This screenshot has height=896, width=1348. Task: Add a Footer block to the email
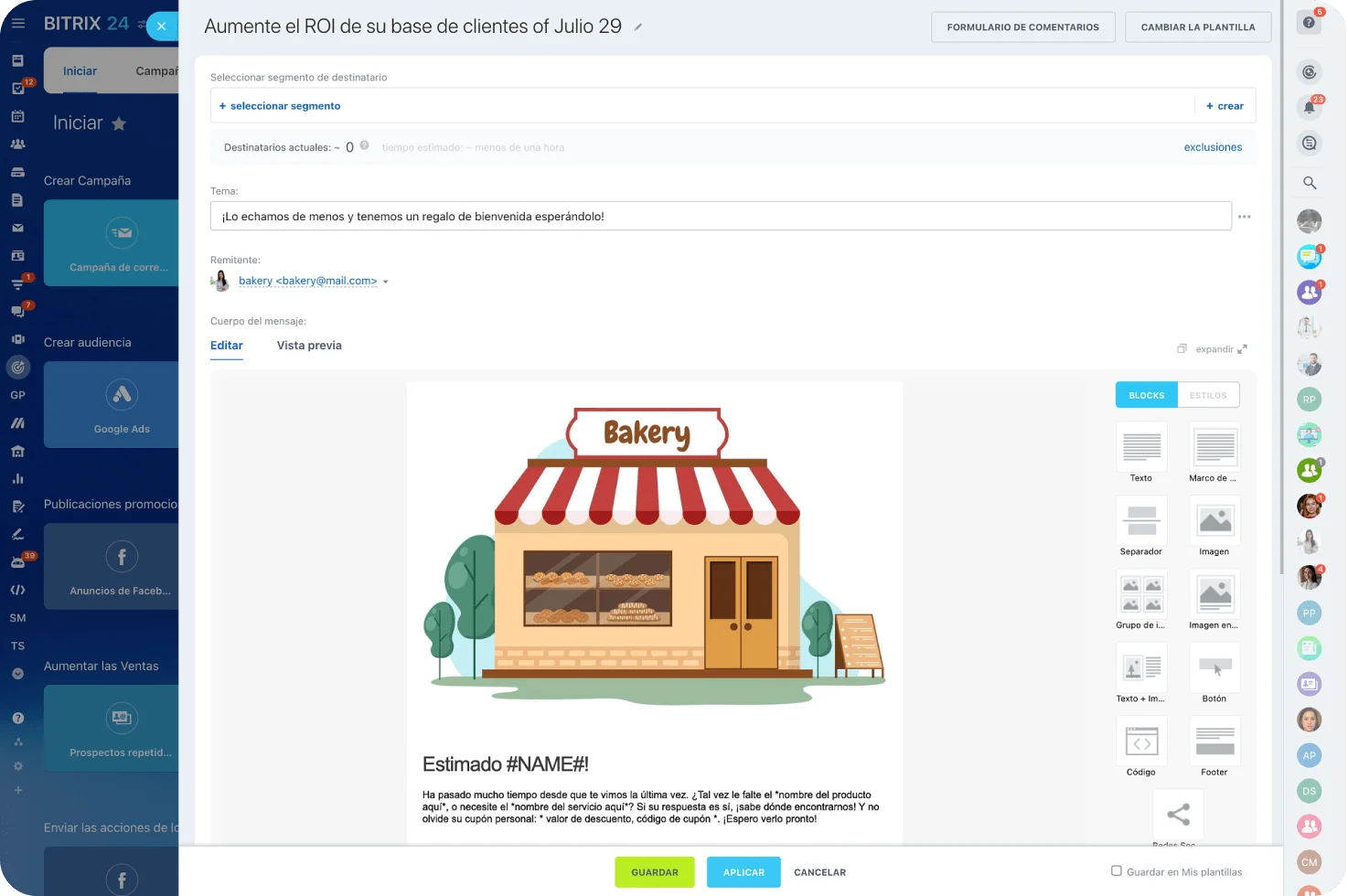(x=1214, y=742)
